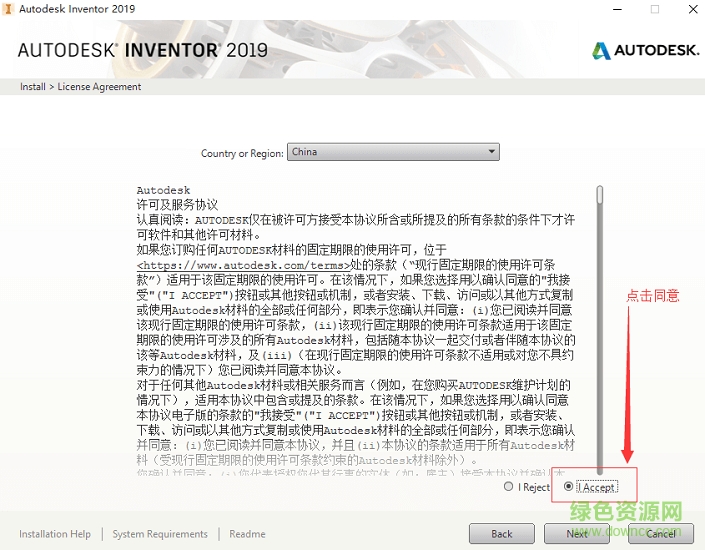Click the Install > License Agreement breadcrumb
Image resolution: width=705 pixels, height=550 pixels.
tap(80, 87)
